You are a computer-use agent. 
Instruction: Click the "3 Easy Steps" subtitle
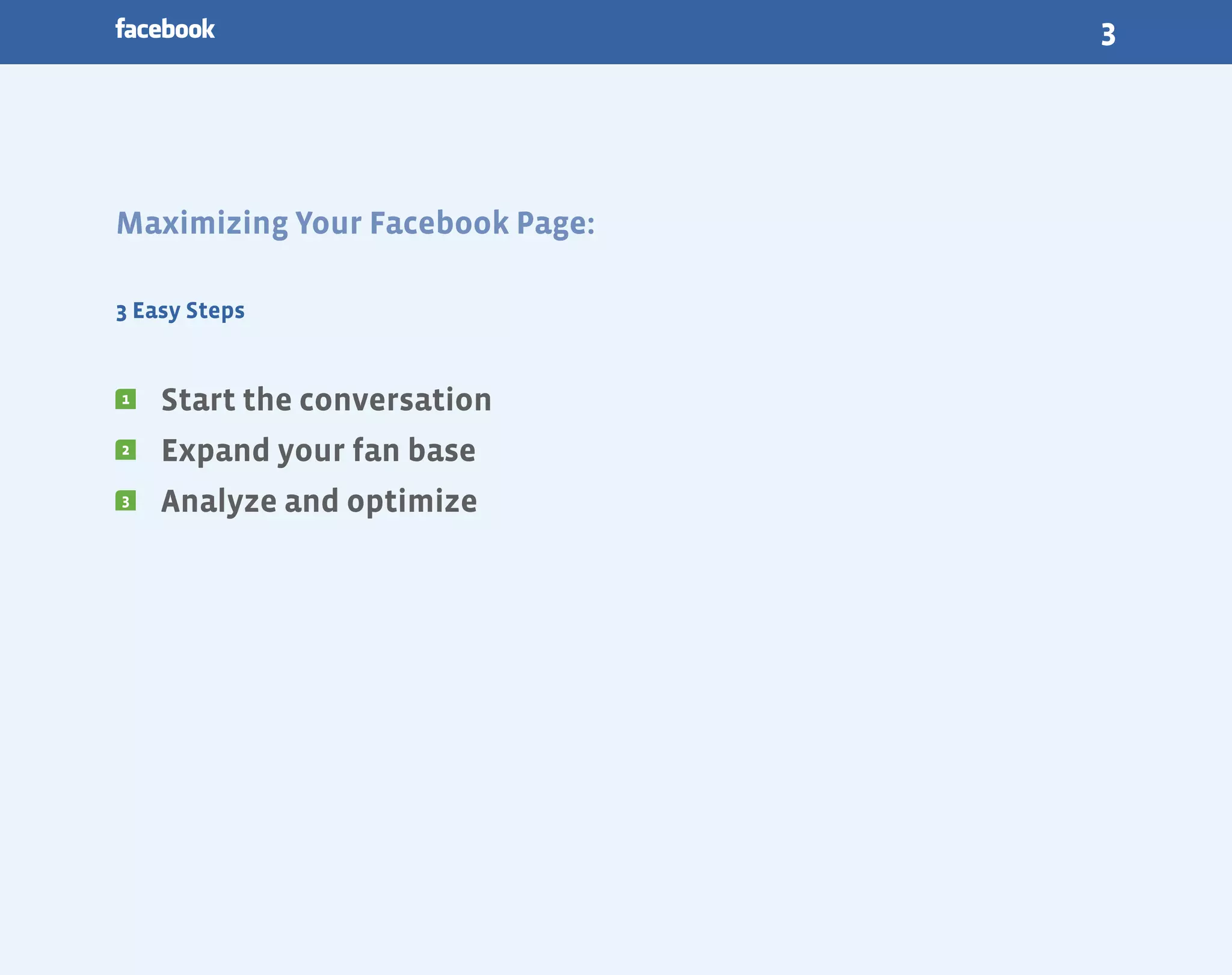coord(180,311)
